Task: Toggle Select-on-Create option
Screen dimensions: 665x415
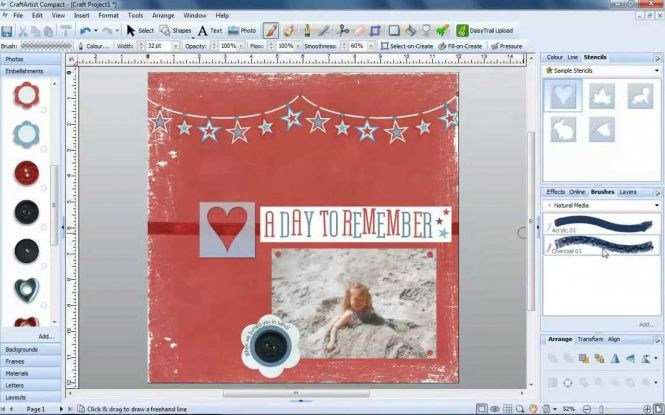Action: click(x=407, y=46)
